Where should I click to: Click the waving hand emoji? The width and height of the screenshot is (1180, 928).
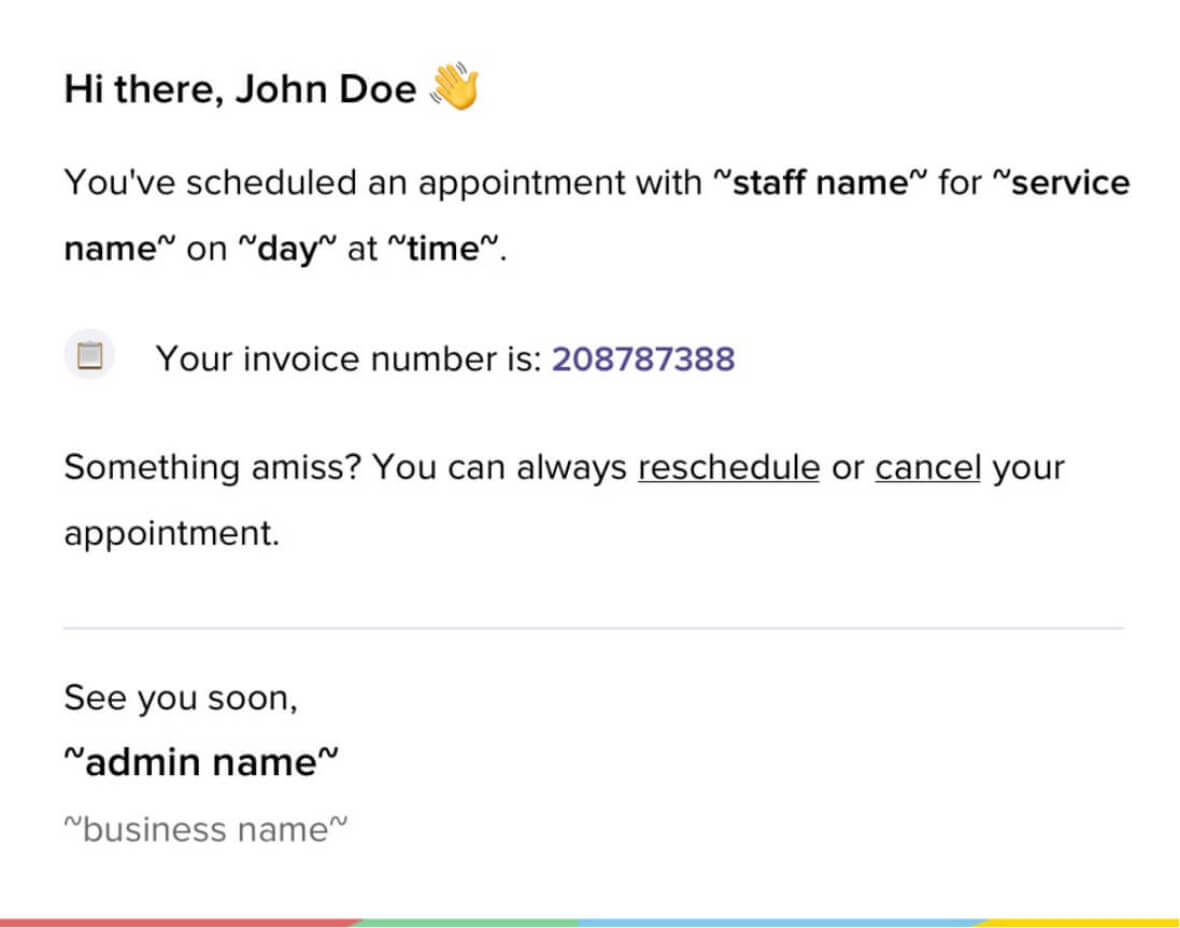tap(454, 88)
